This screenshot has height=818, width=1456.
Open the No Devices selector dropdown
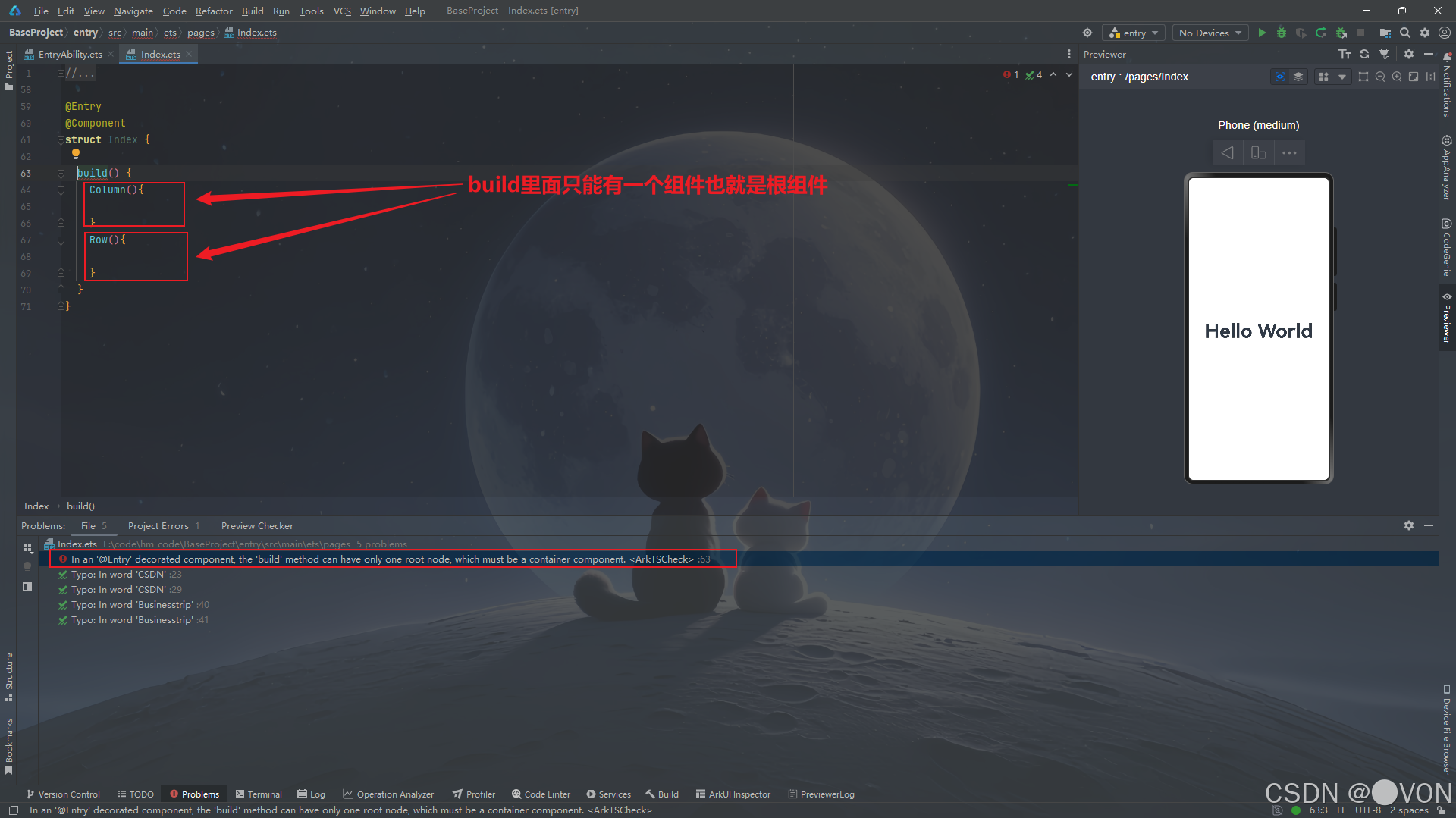1210,33
